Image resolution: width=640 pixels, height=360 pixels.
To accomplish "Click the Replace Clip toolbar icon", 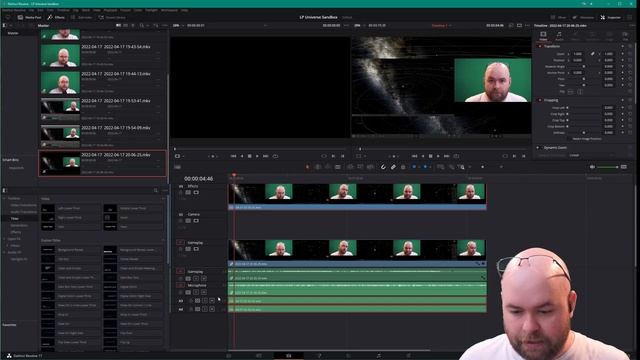I will (370, 167).
